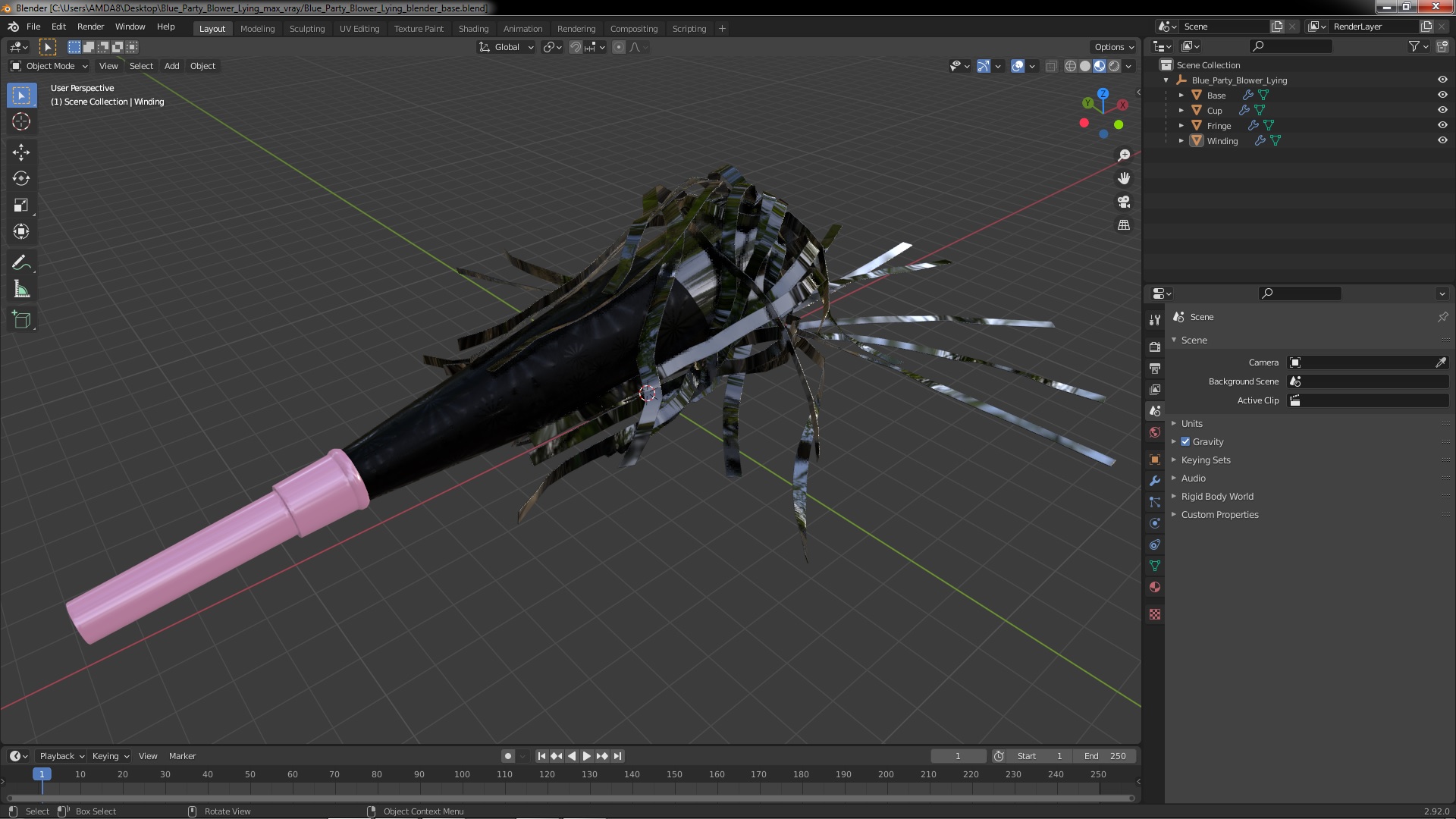Select the Select Box tool

21,96
